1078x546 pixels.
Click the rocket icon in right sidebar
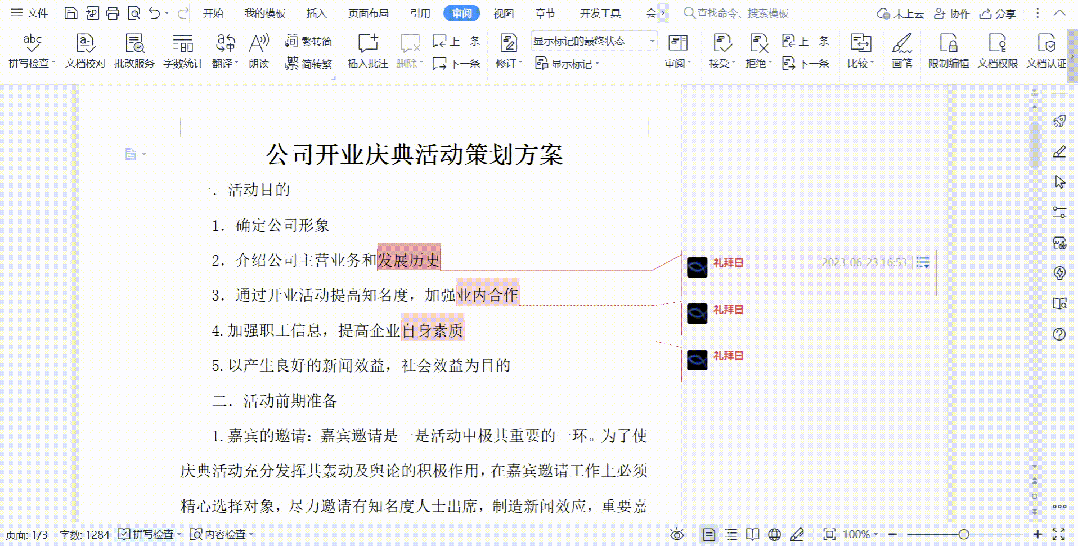[x=1059, y=122]
